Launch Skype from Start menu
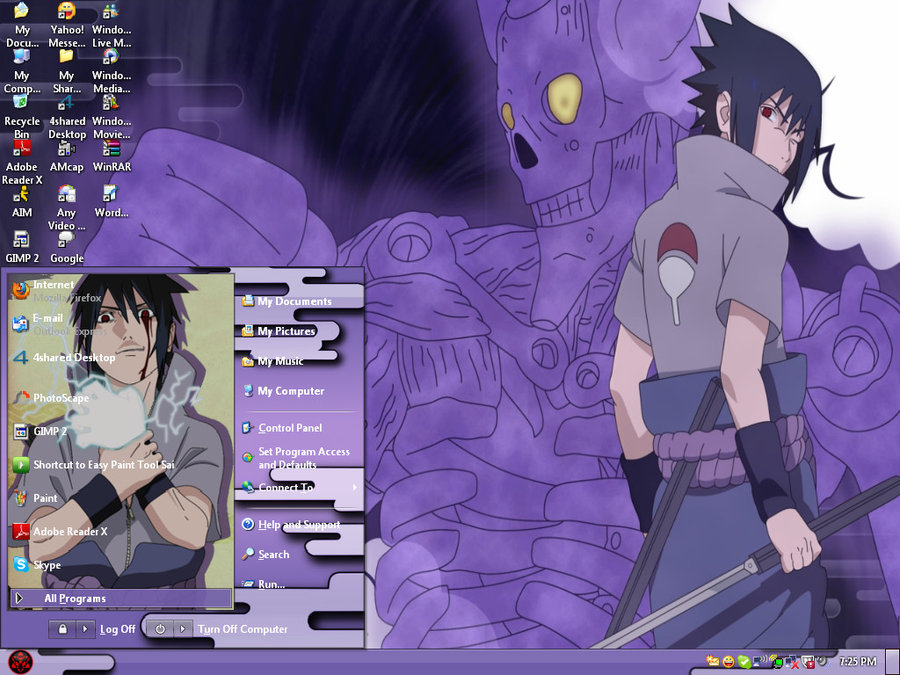900x675 pixels. 37,565
